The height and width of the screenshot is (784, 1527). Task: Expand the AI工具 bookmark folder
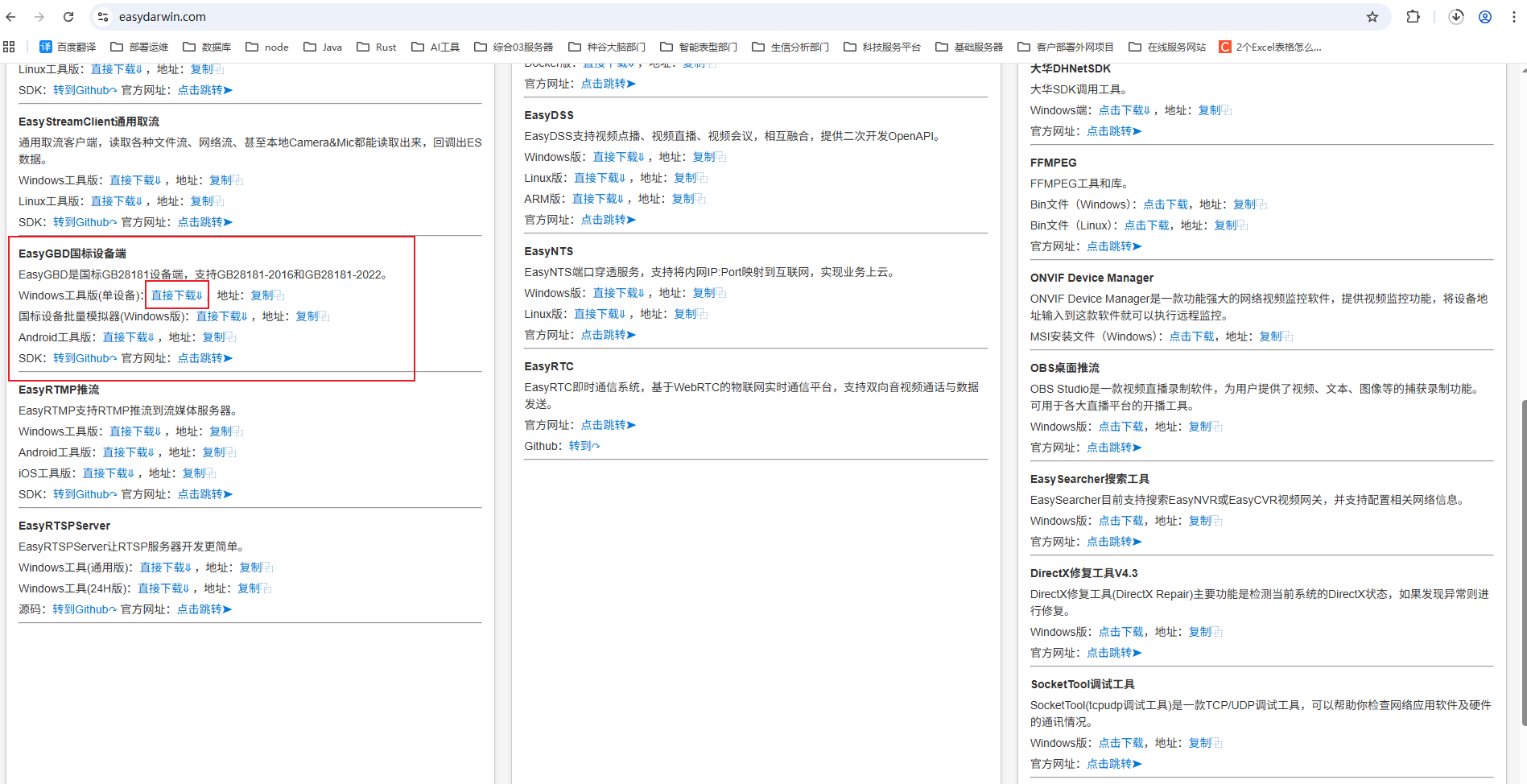coord(435,47)
